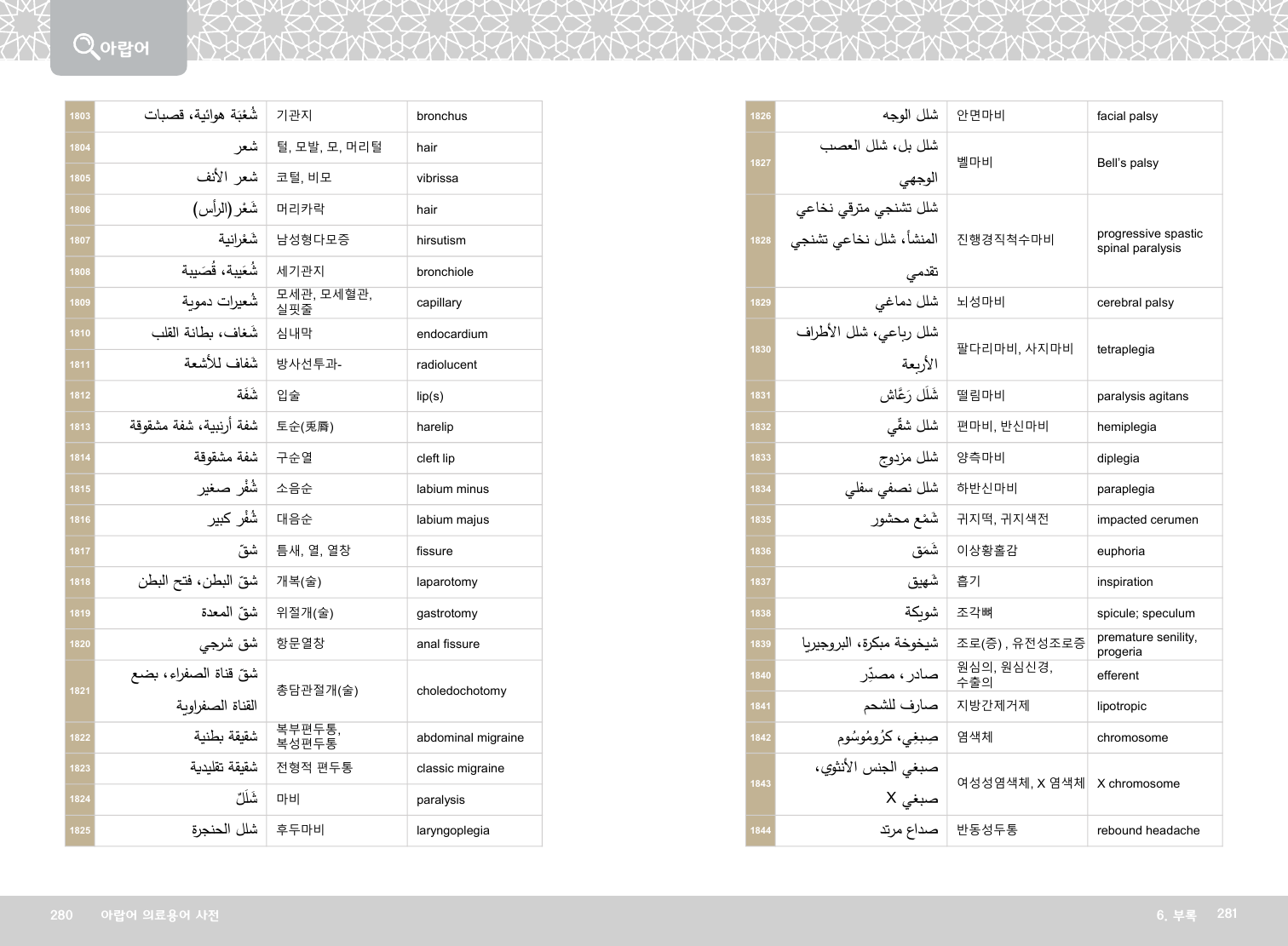Click the 'rebound headache' entry
Screen dimensions: 1288x946
(x=1147, y=830)
